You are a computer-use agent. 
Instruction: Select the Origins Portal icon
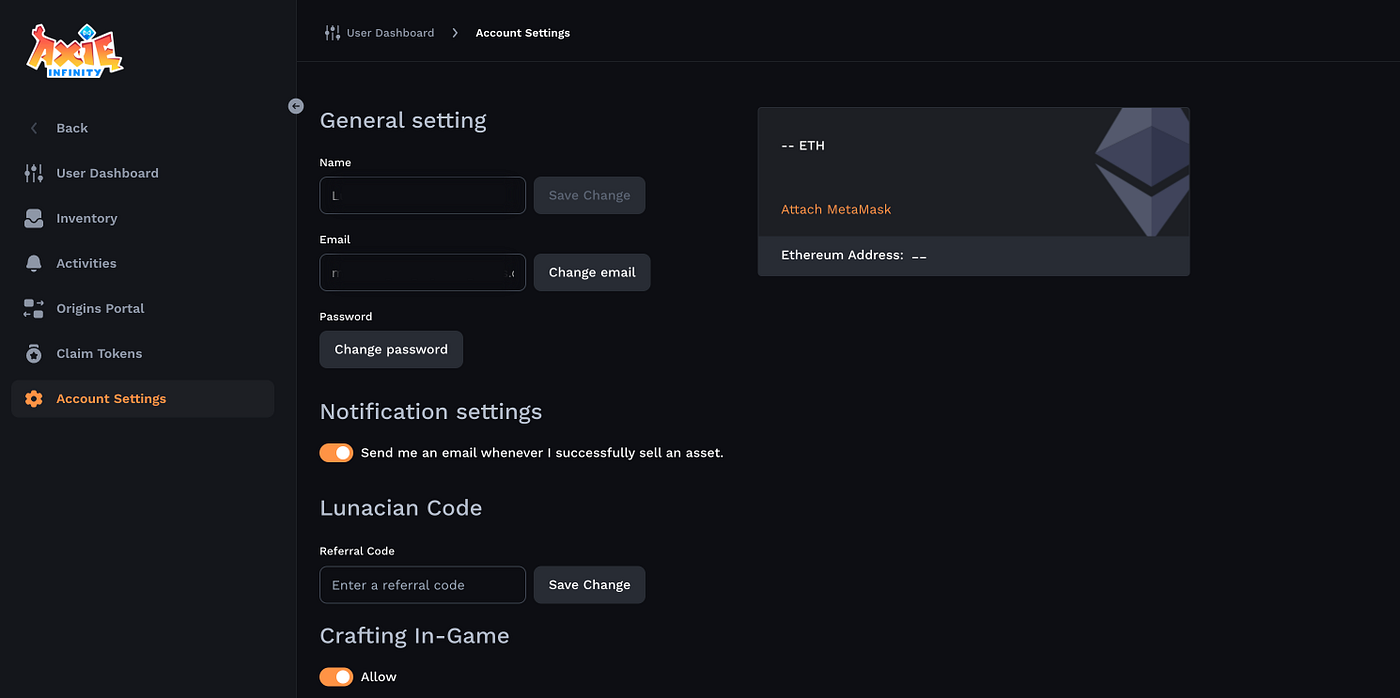(32, 307)
